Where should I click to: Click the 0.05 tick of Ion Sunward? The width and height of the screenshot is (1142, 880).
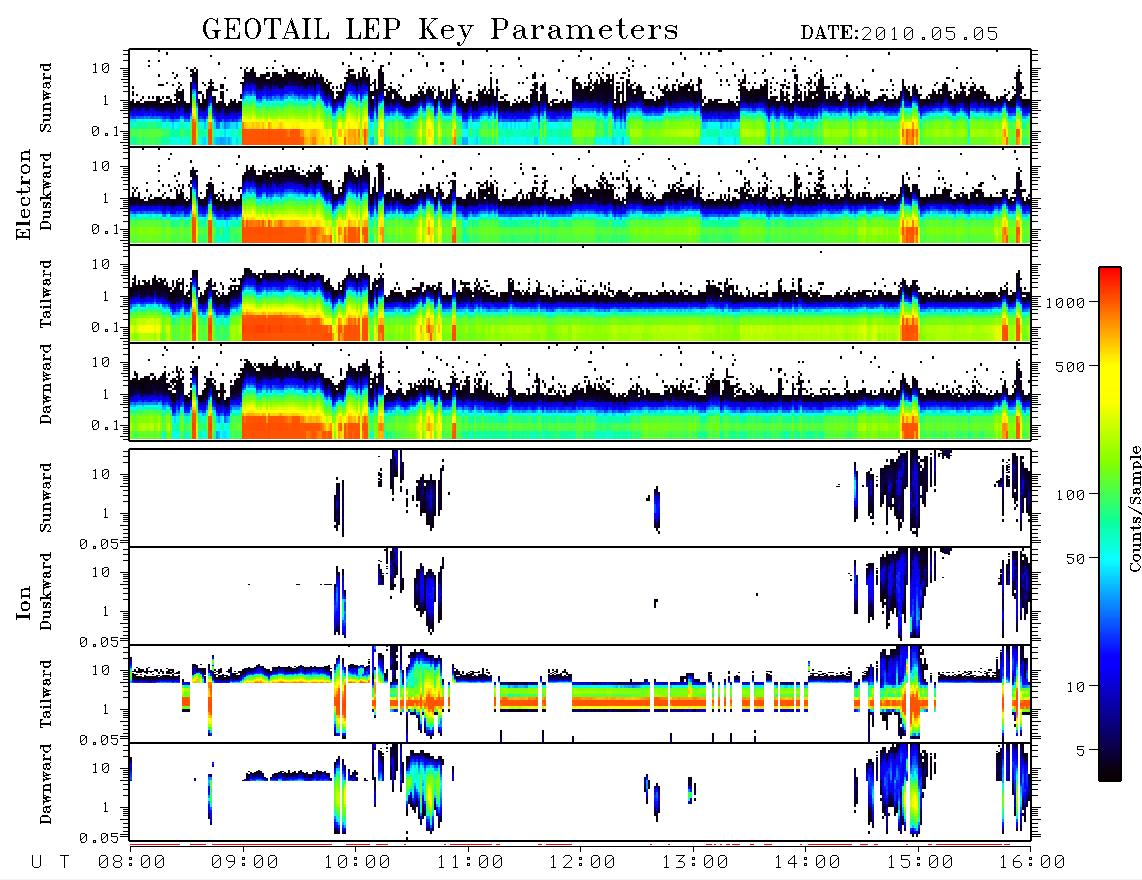click(x=98, y=543)
